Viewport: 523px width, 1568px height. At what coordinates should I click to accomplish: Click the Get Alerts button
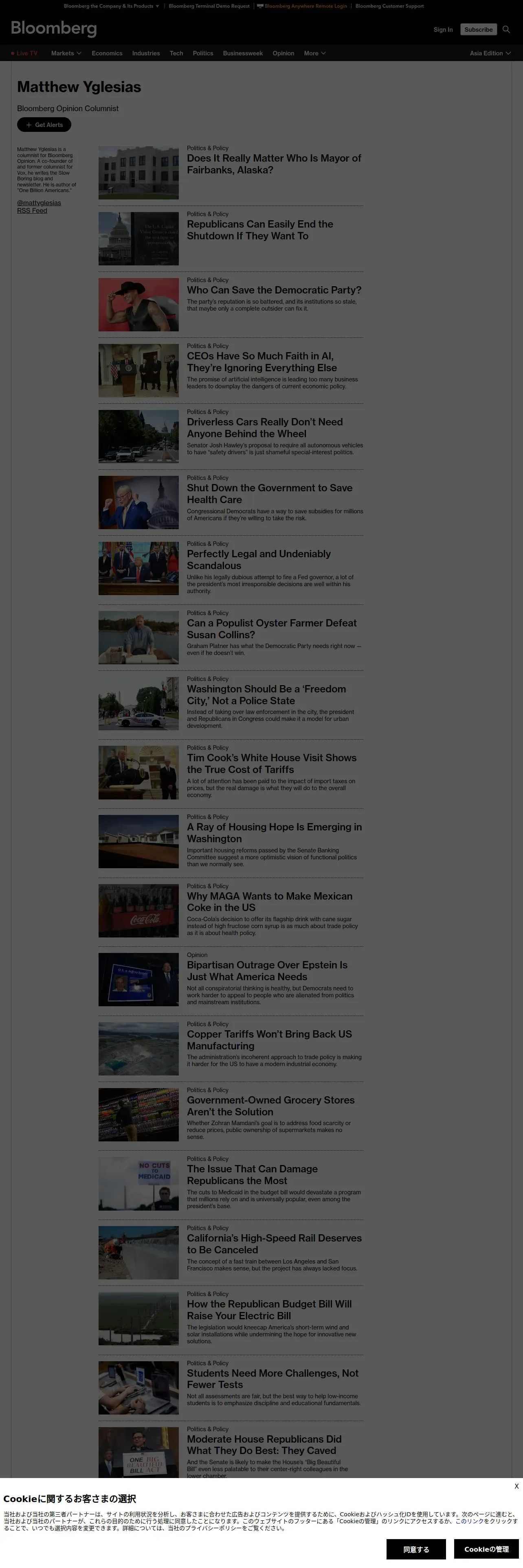click(x=44, y=125)
